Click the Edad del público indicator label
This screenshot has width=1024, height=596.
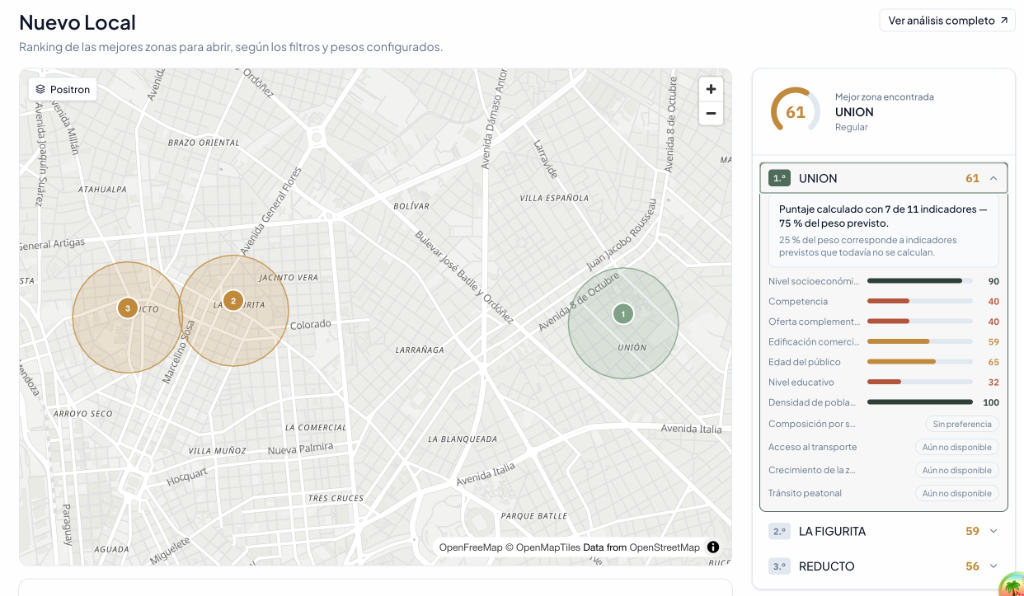[804, 362]
